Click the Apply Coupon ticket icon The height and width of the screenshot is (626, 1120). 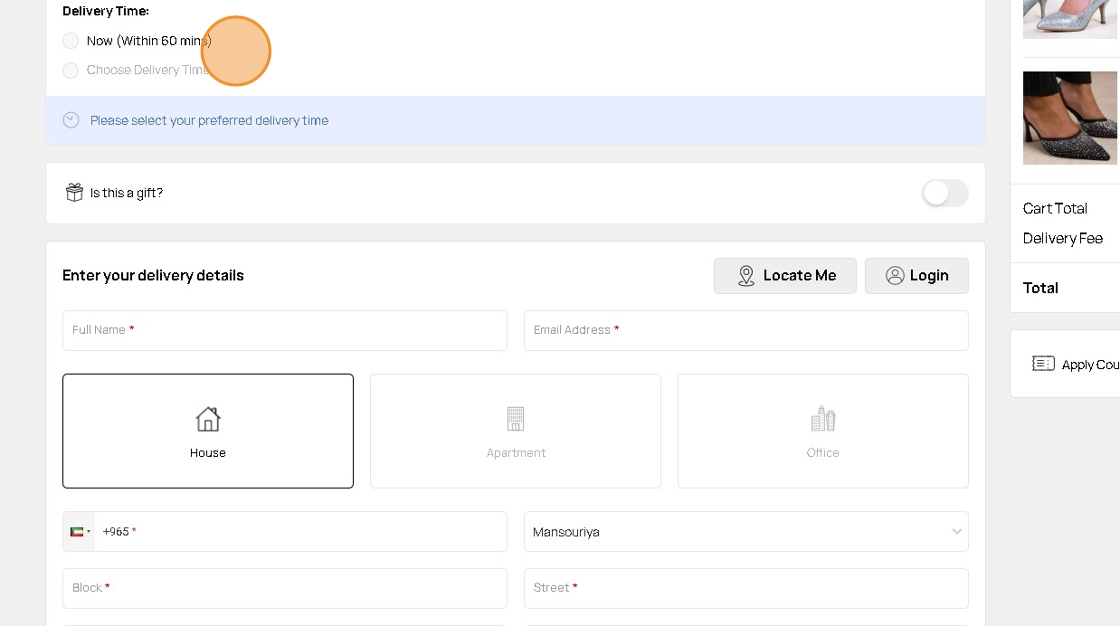[x=1043, y=364]
